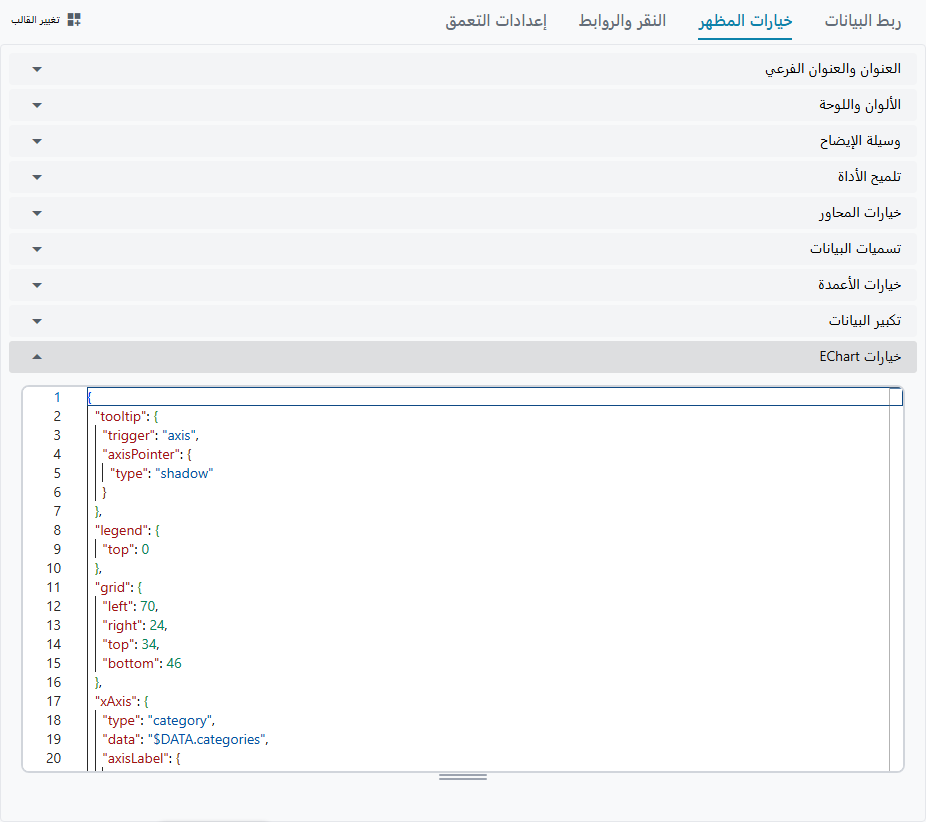Image resolution: width=926 pixels, height=822 pixels.
Task: Click the "axisLabel" key on line 20
Action: click(x=137, y=758)
